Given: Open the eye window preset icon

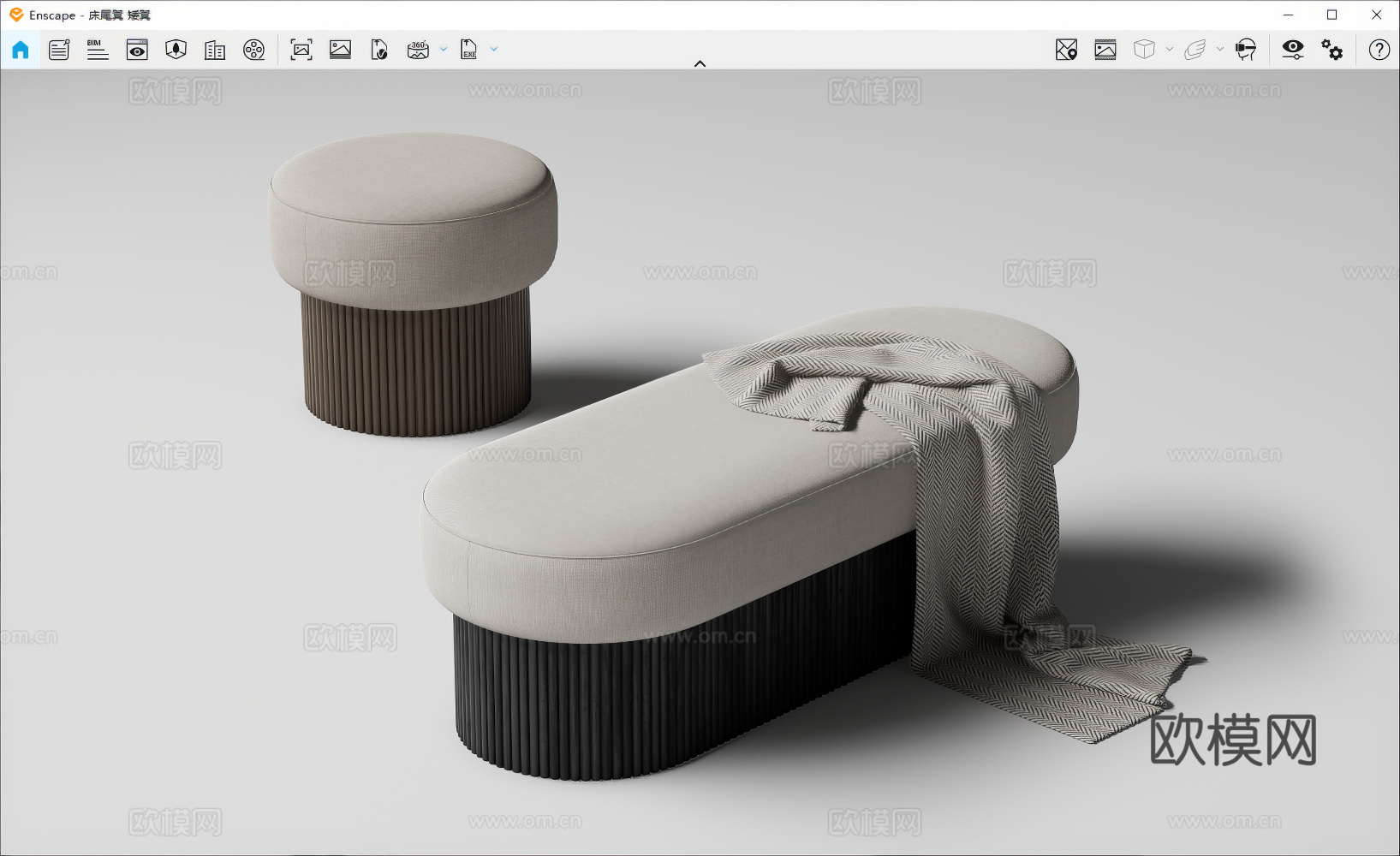Looking at the screenshot, I should click(x=137, y=50).
